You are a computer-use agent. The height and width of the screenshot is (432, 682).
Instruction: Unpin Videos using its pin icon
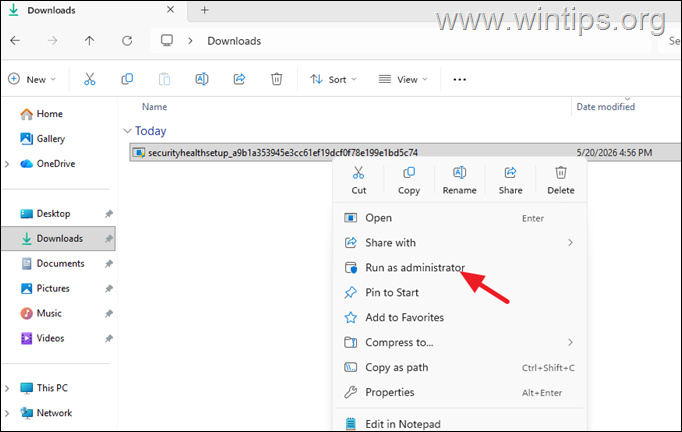click(x=109, y=338)
